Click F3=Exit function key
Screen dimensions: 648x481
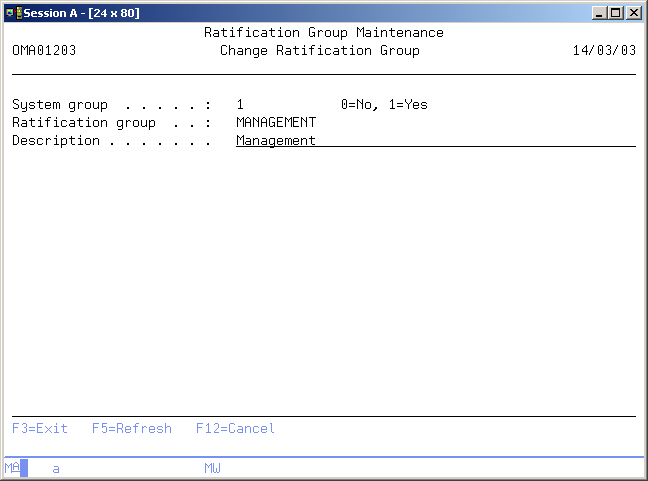tap(40, 428)
